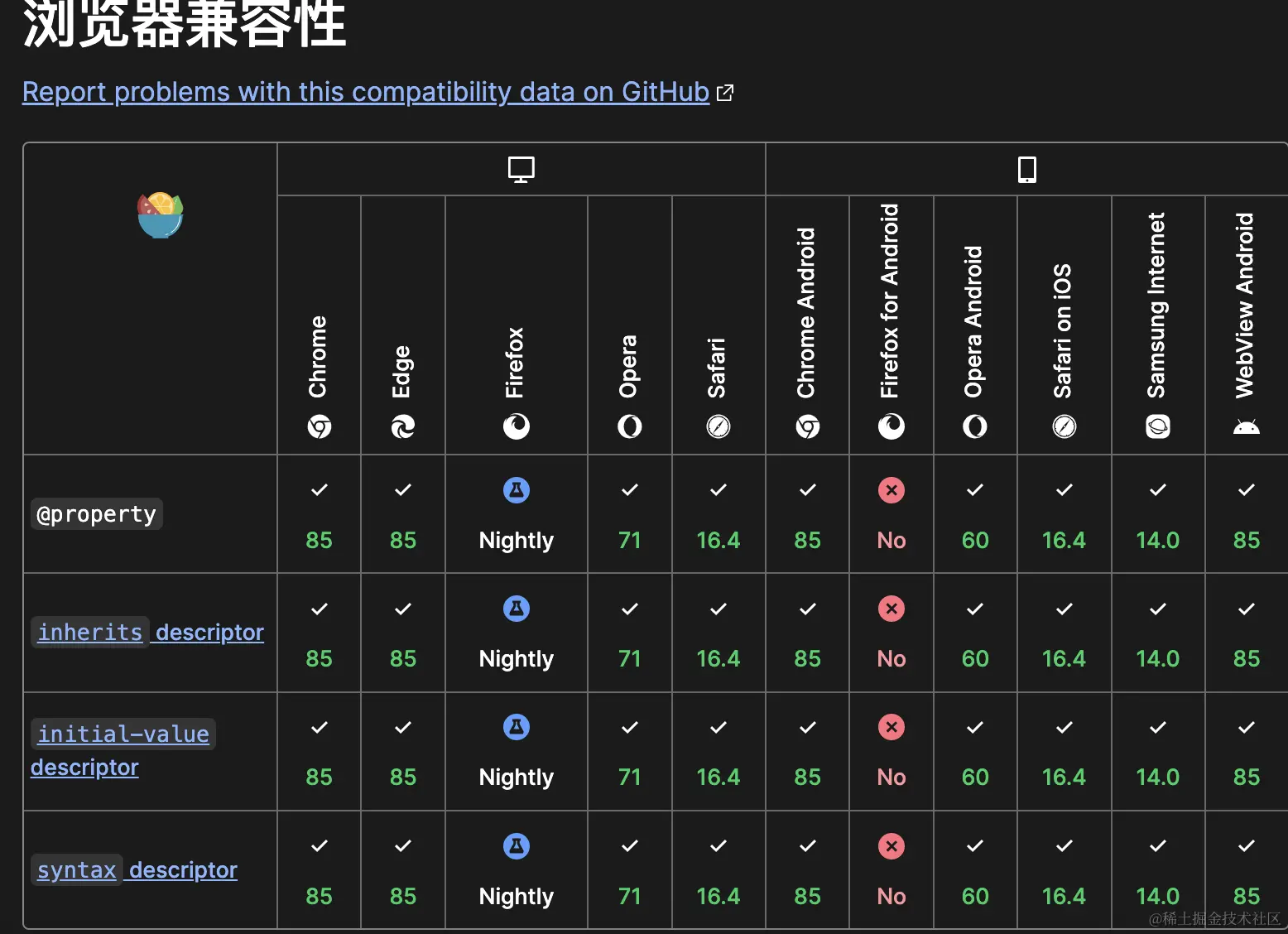Click the Chrome Android browser icon
The height and width of the screenshot is (934, 1288).
pyautogui.click(x=808, y=426)
